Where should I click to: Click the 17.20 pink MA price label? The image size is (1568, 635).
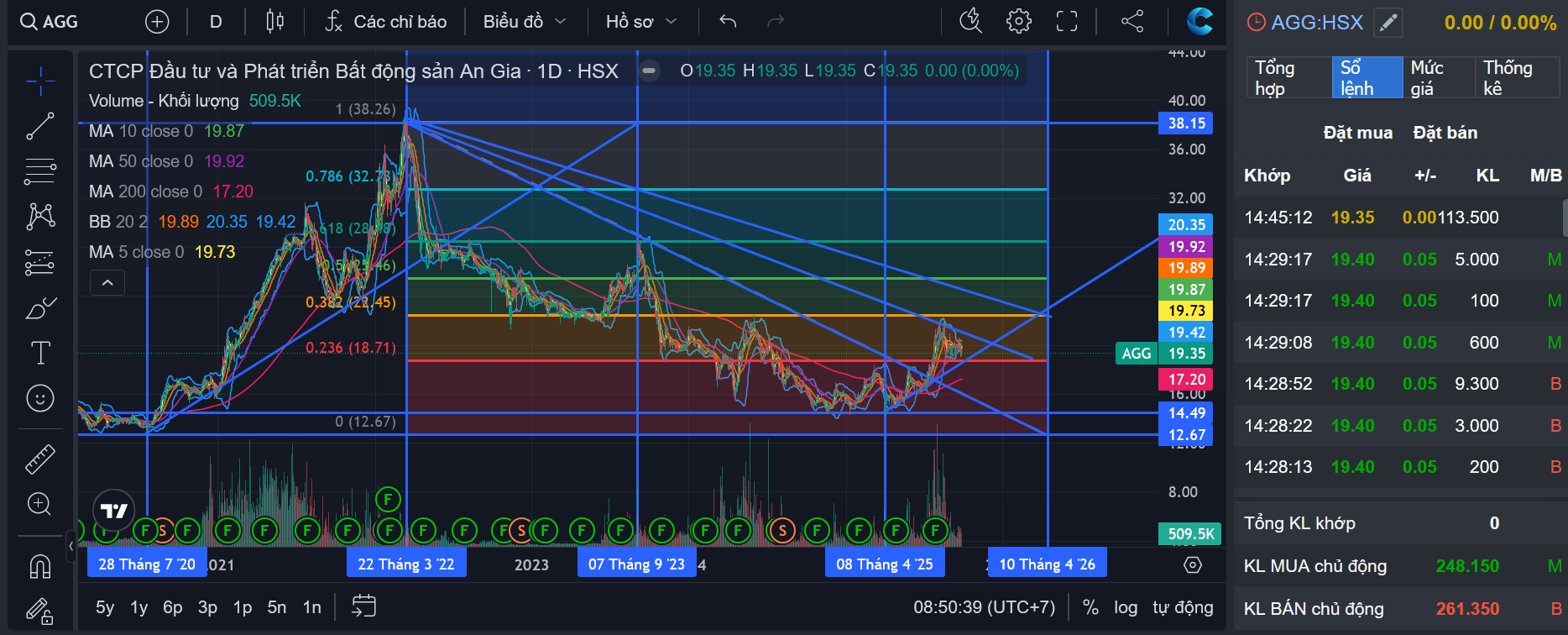[x=1186, y=380]
